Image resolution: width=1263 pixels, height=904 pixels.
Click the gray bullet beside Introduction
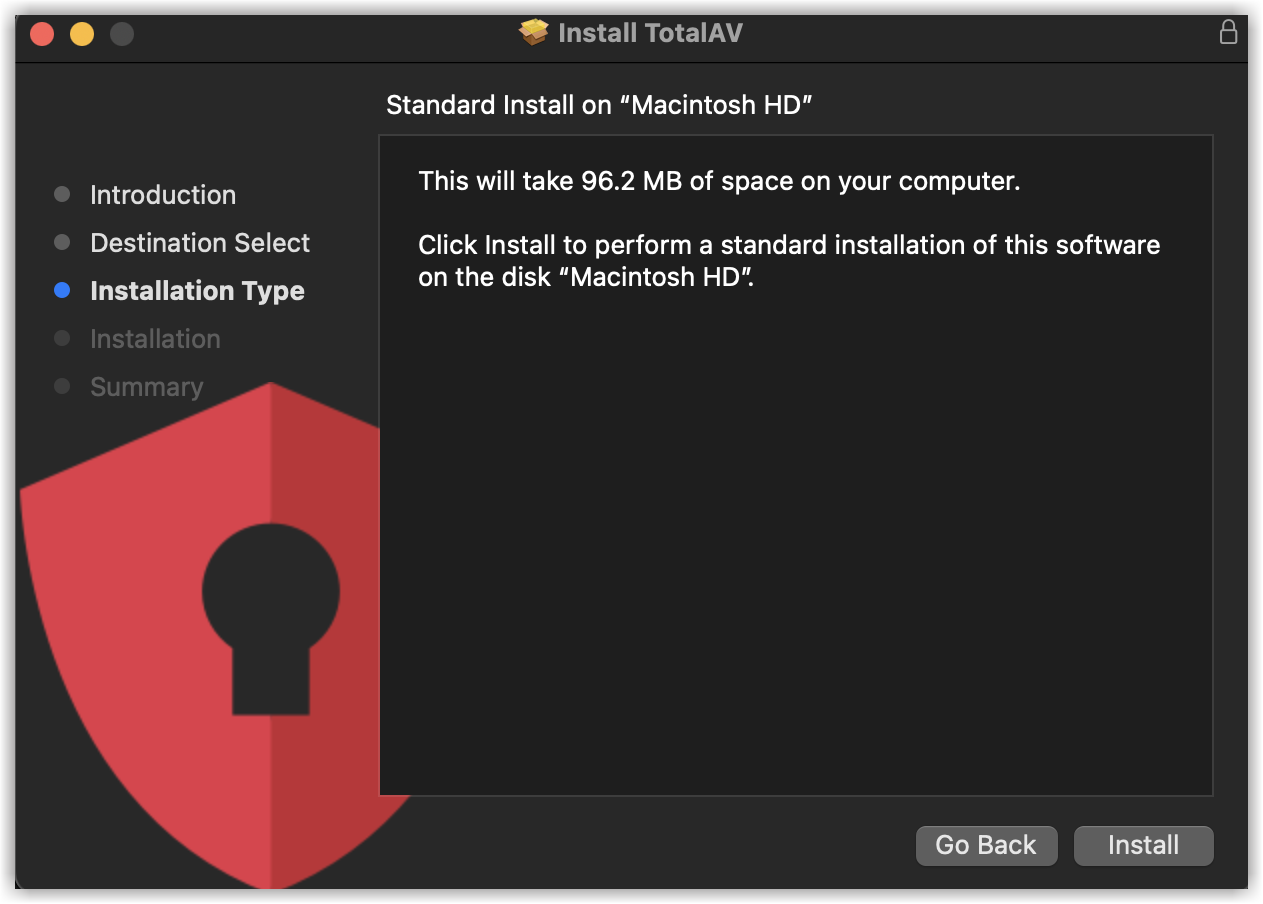[62, 194]
